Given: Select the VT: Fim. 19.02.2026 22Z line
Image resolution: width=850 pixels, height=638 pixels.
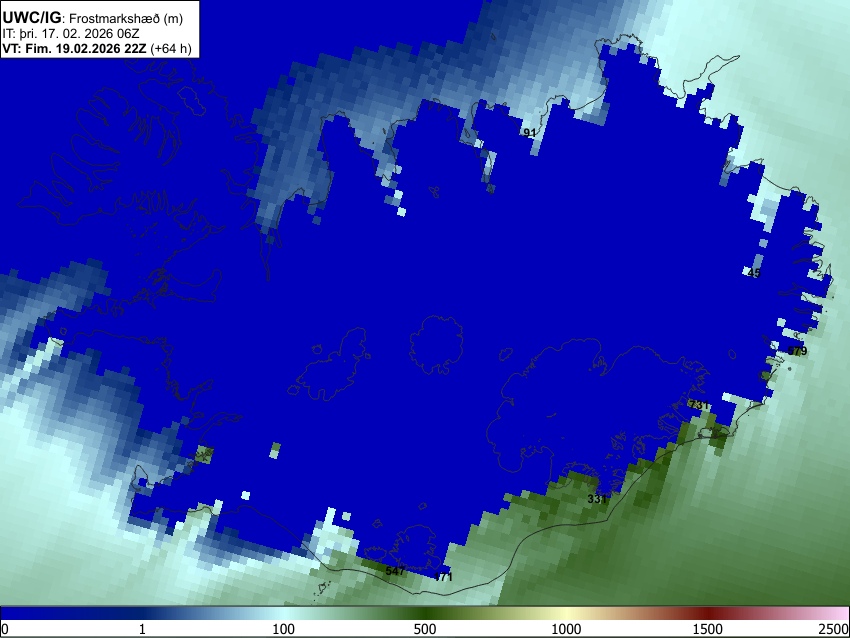Looking at the screenshot, I should coord(97,48).
